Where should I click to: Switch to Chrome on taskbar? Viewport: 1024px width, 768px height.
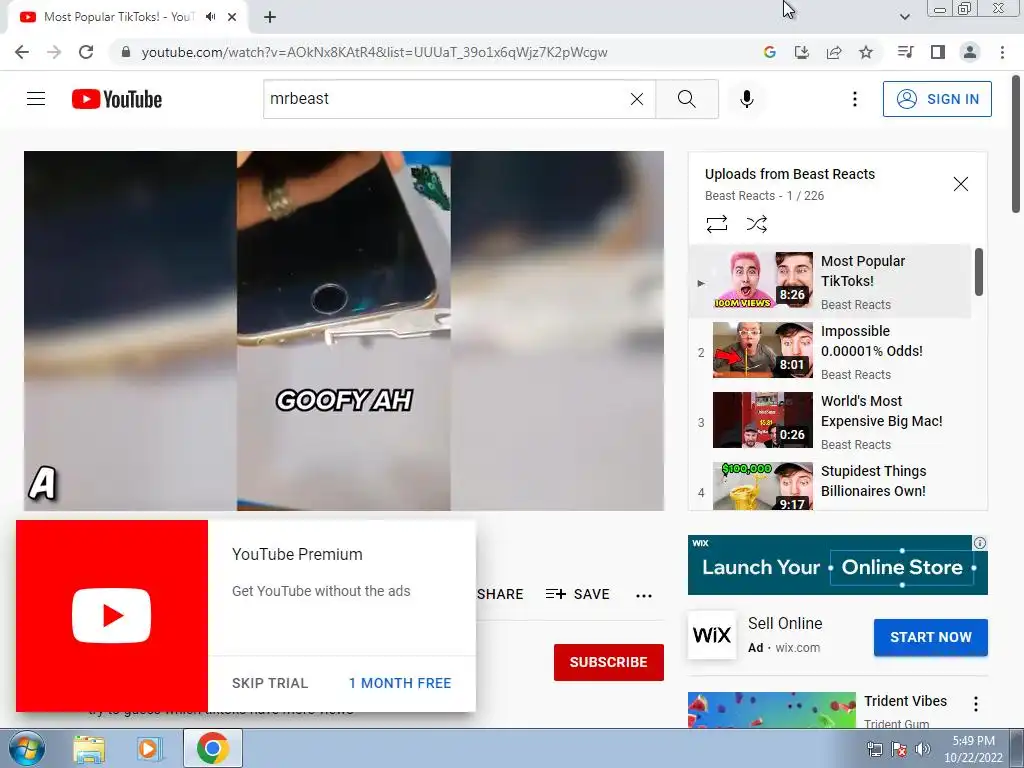coord(213,748)
